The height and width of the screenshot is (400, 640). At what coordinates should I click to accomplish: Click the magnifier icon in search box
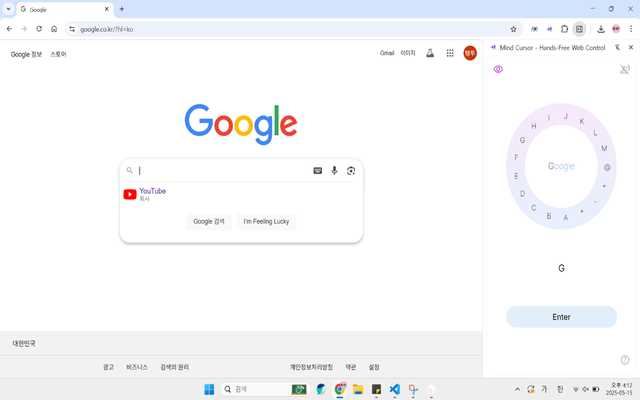coord(129,170)
